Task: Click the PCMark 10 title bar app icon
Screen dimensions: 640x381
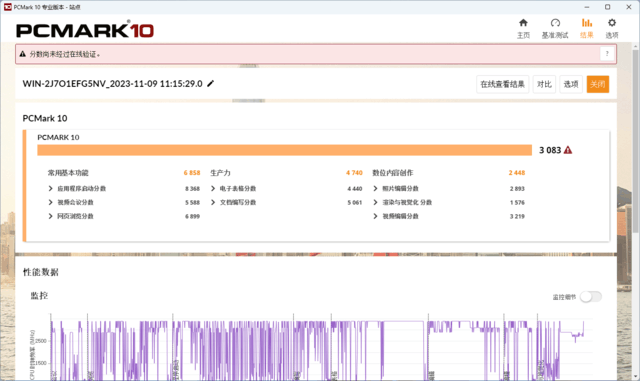Action: click(7, 7)
